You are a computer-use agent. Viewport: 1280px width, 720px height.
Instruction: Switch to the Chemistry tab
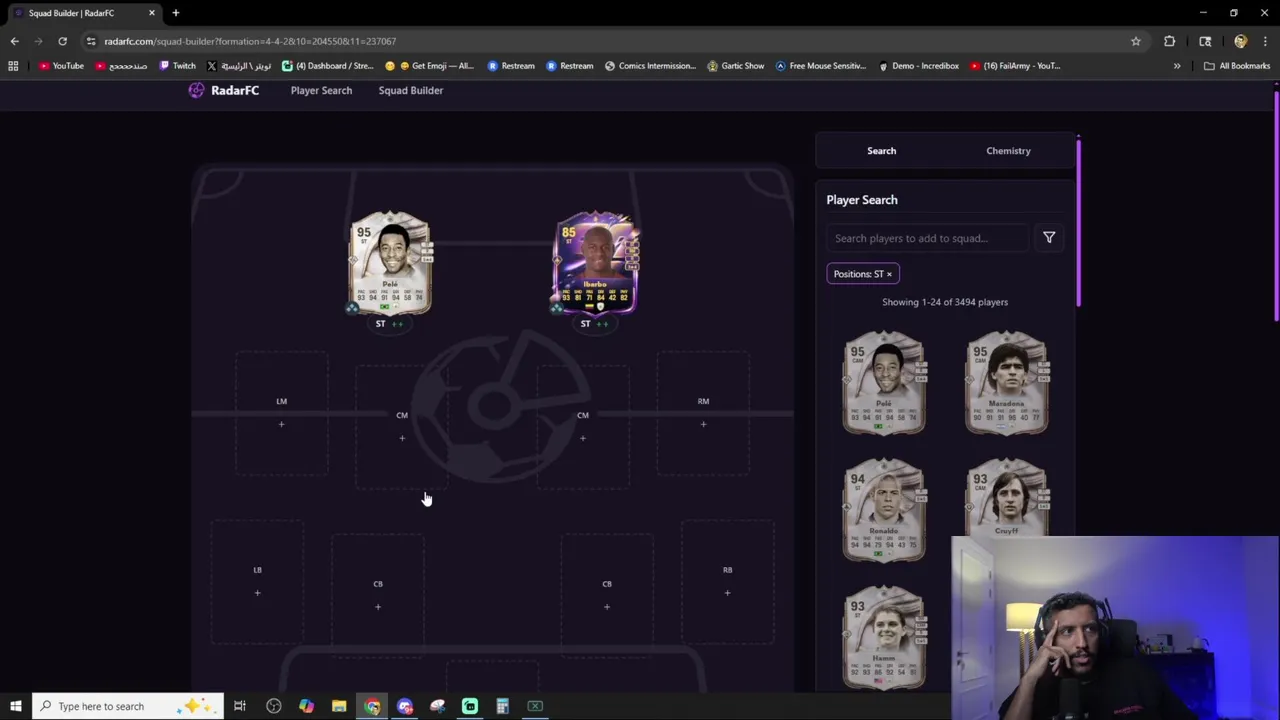coord(1008,151)
